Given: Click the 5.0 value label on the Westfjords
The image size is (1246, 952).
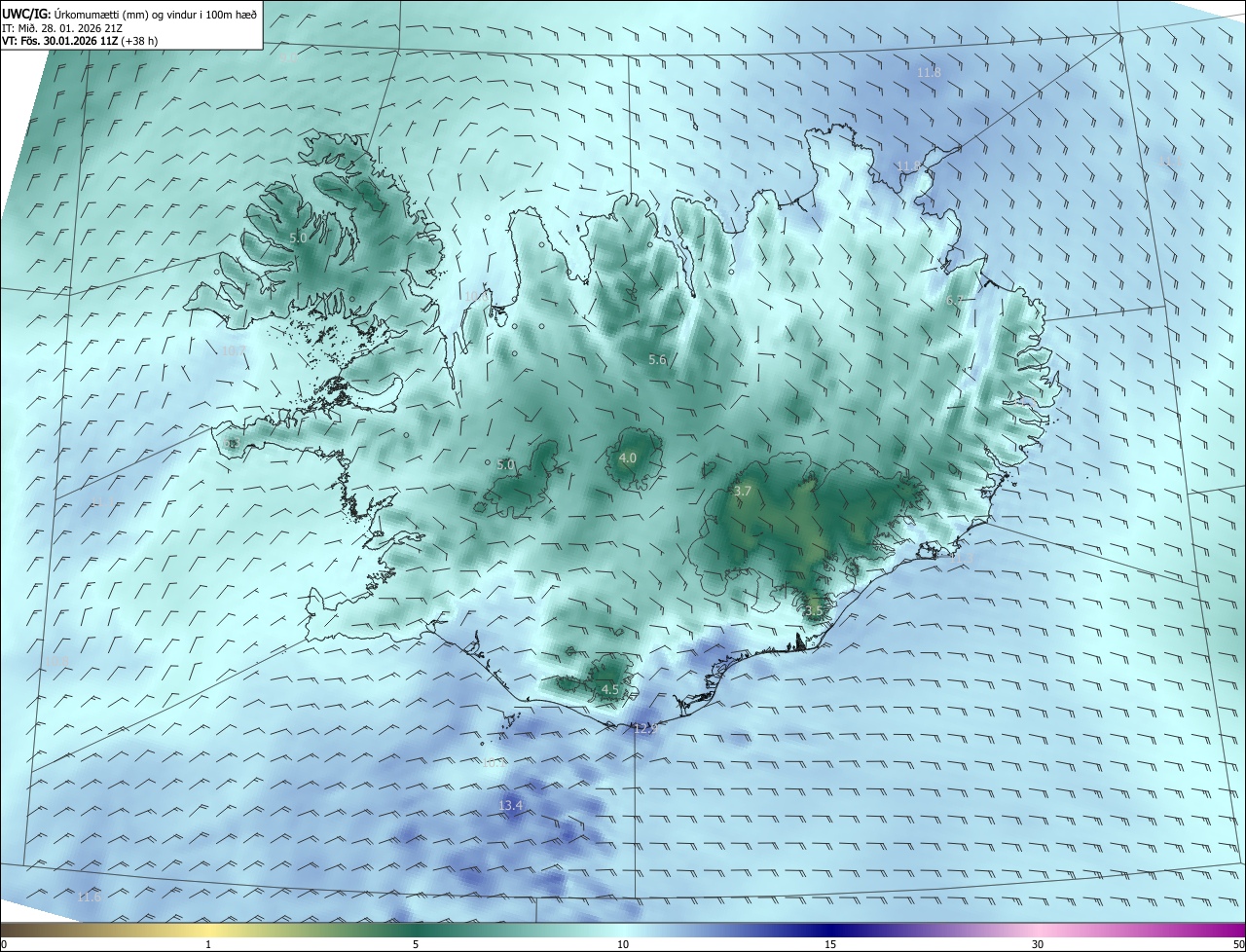Looking at the screenshot, I should click(299, 238).
